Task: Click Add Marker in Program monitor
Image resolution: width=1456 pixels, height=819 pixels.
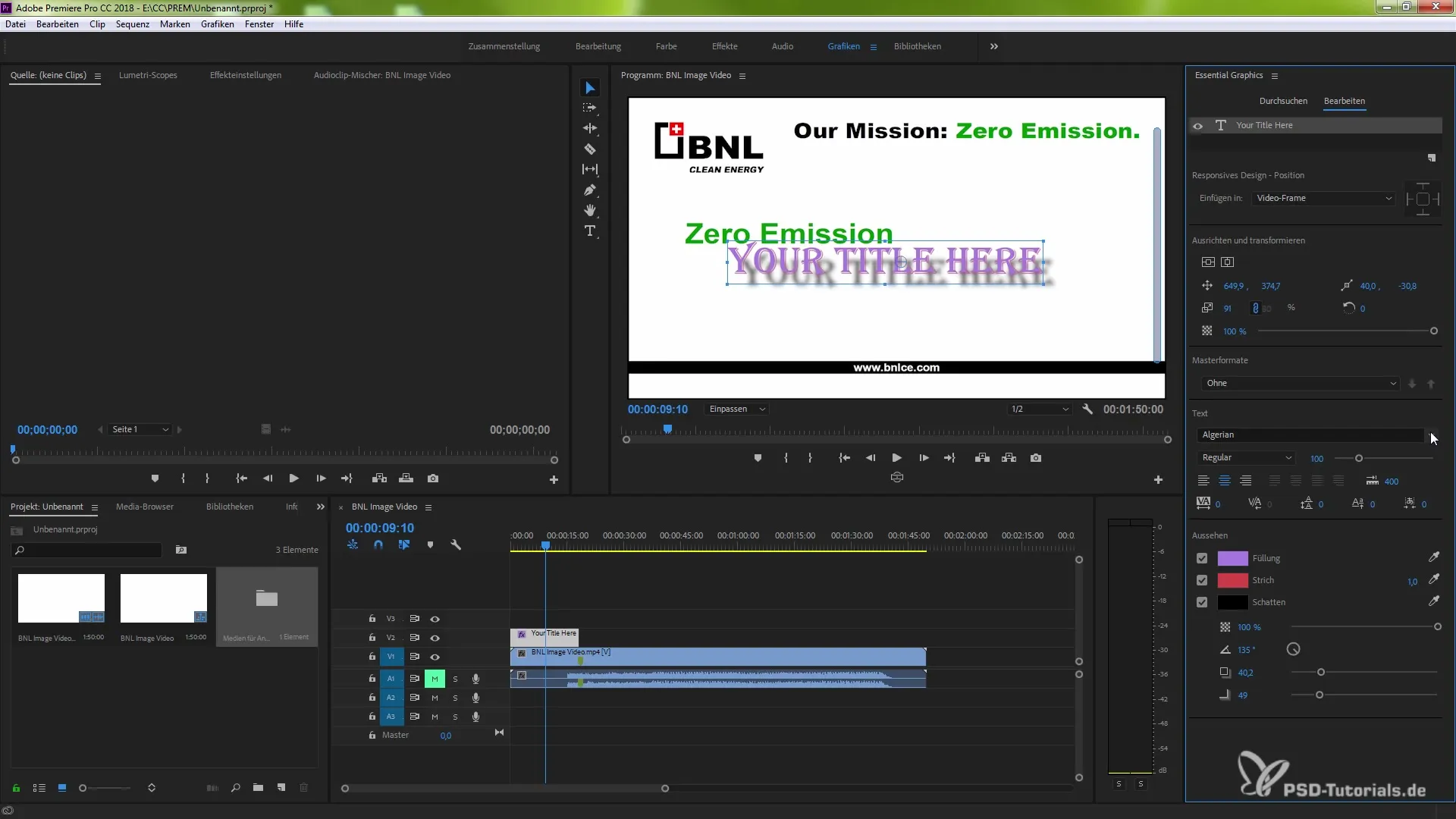Action: pyautogui.click(x=758, y=458)
